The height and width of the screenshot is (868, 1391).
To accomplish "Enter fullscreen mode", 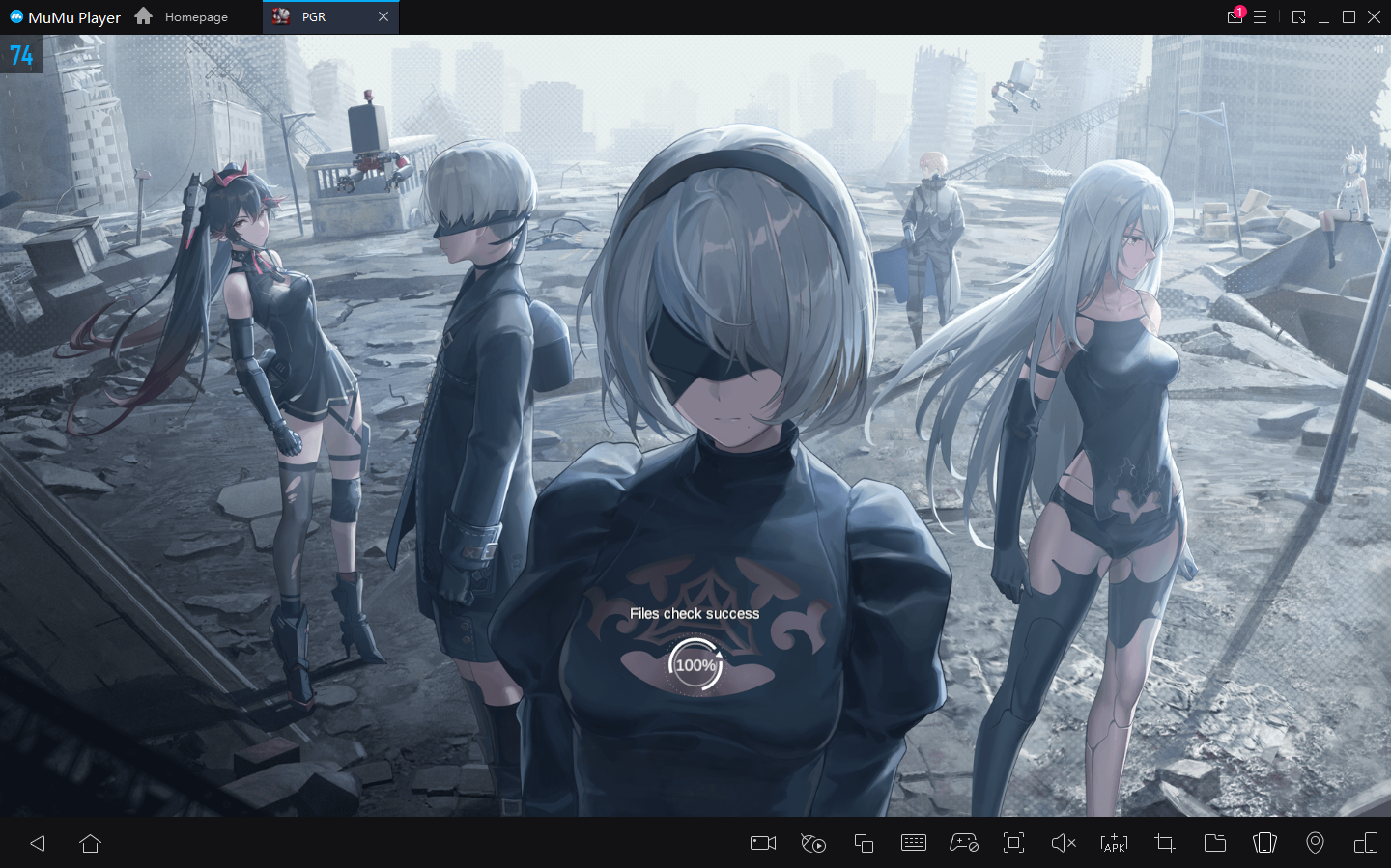I will [1013, 843].
